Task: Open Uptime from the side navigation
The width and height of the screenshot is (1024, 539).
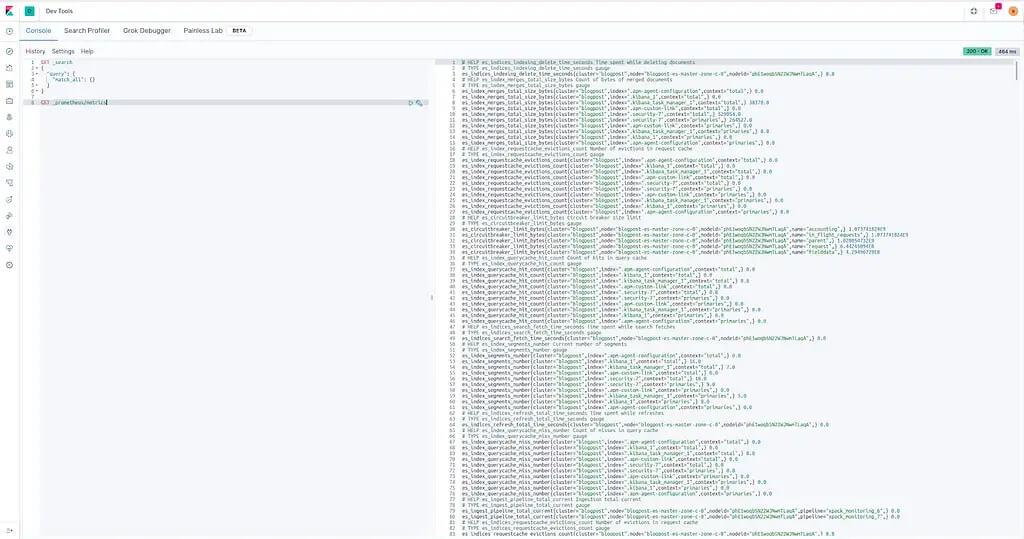Action: tap(9, 199)
